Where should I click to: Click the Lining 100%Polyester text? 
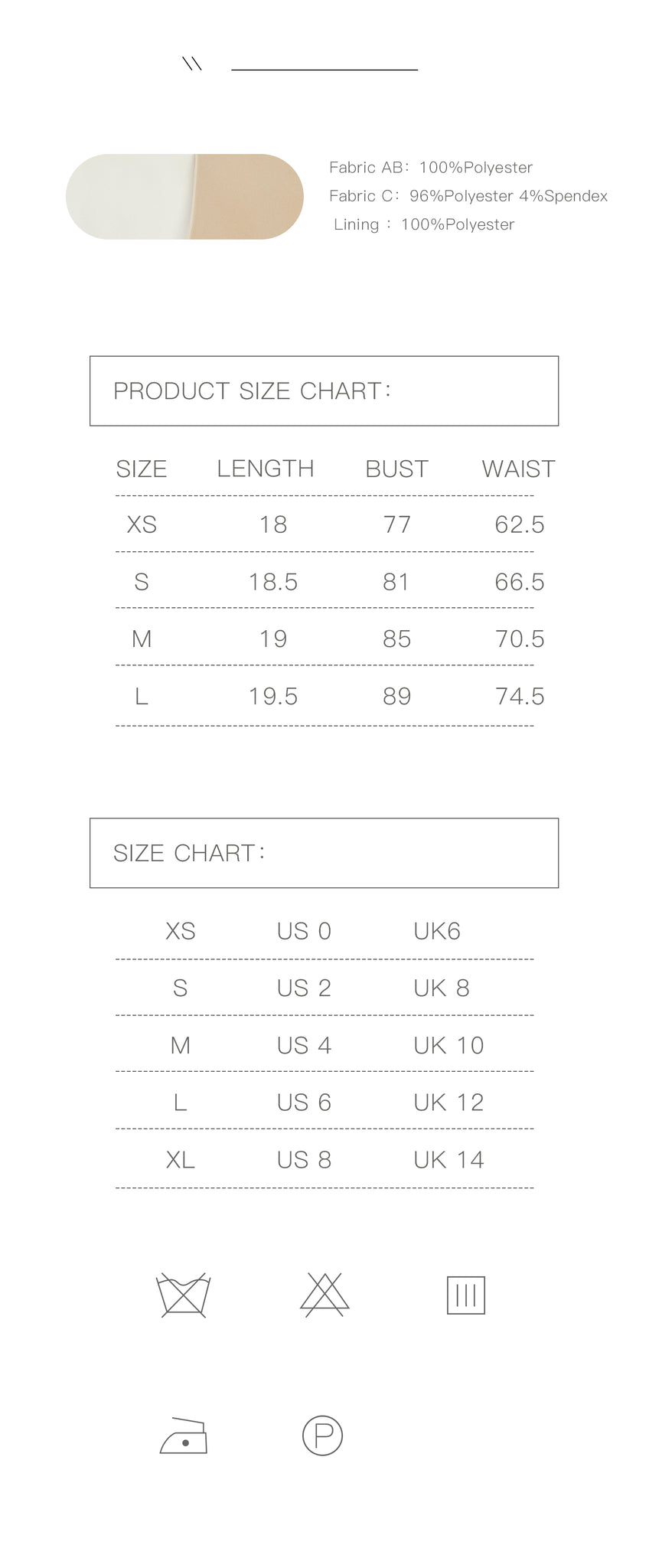click(424, 224)
